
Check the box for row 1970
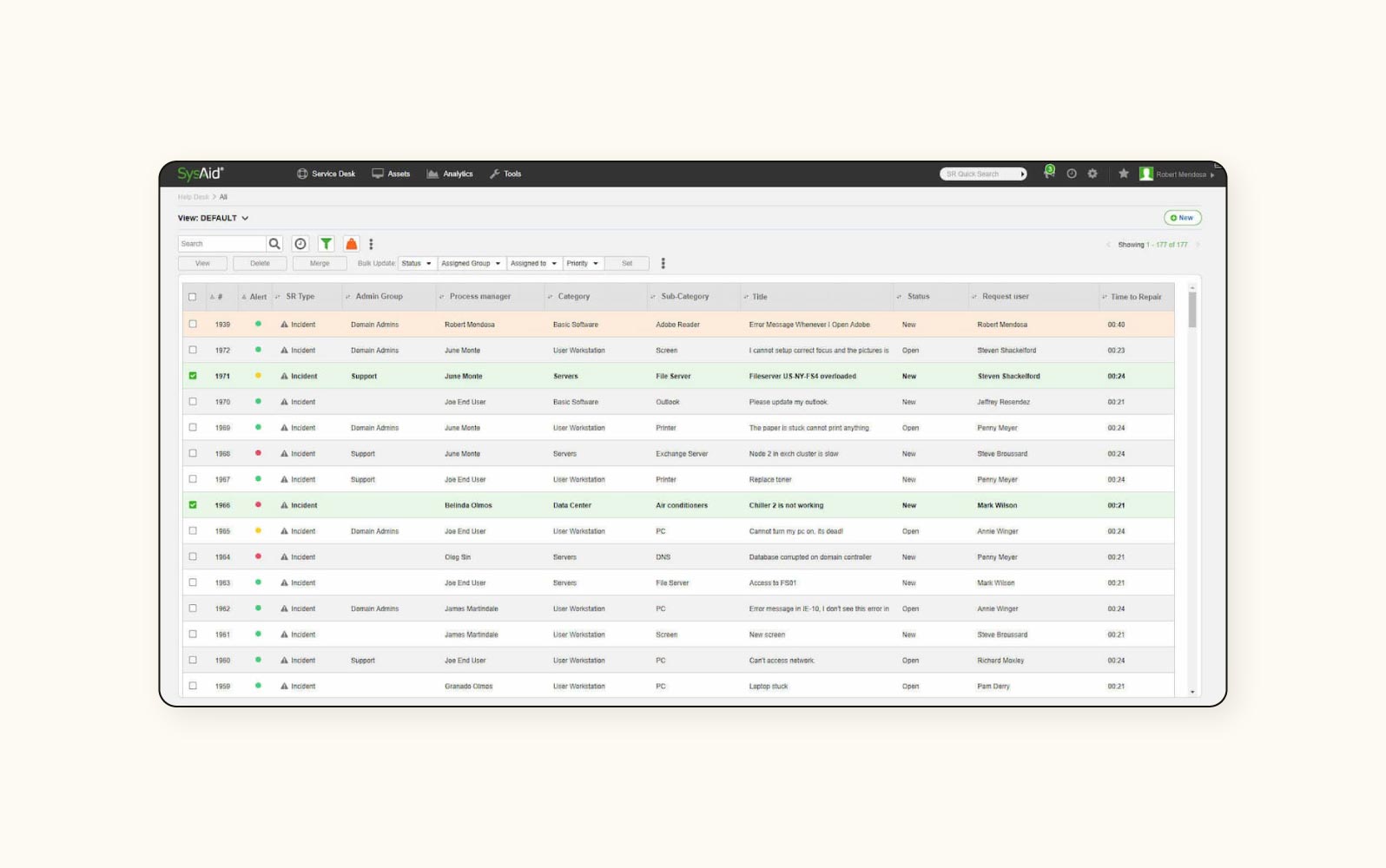(193, 402)
